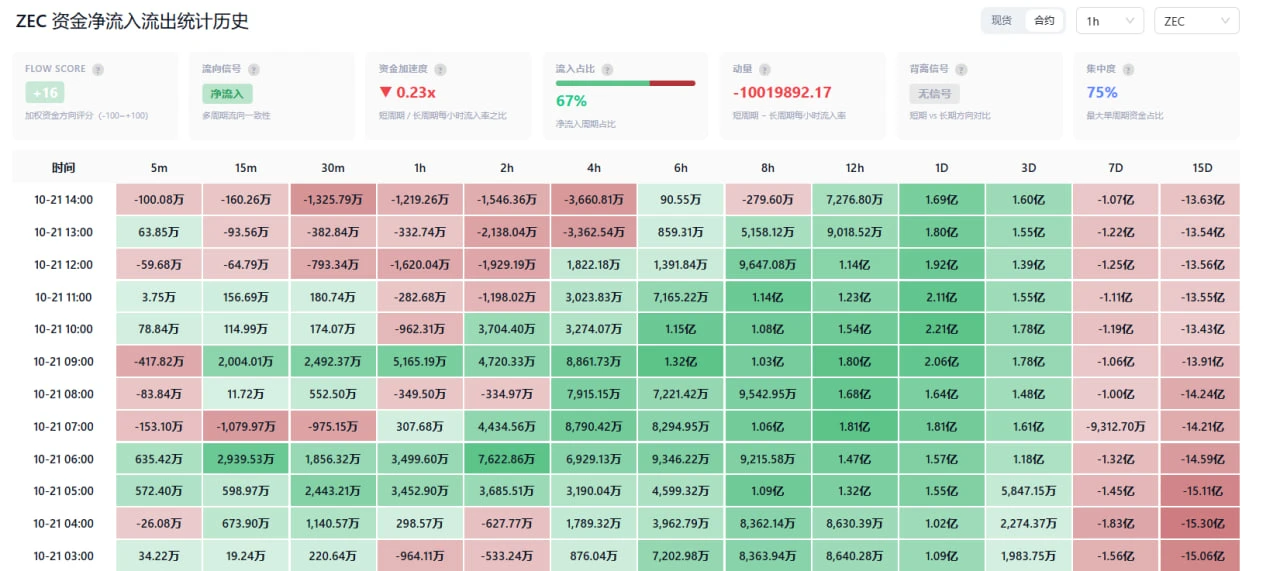Image resolution: width=1280 pixels, height=571 pixels.
Task: Click the 63.85万 cell
Action: tap(159, 232)
